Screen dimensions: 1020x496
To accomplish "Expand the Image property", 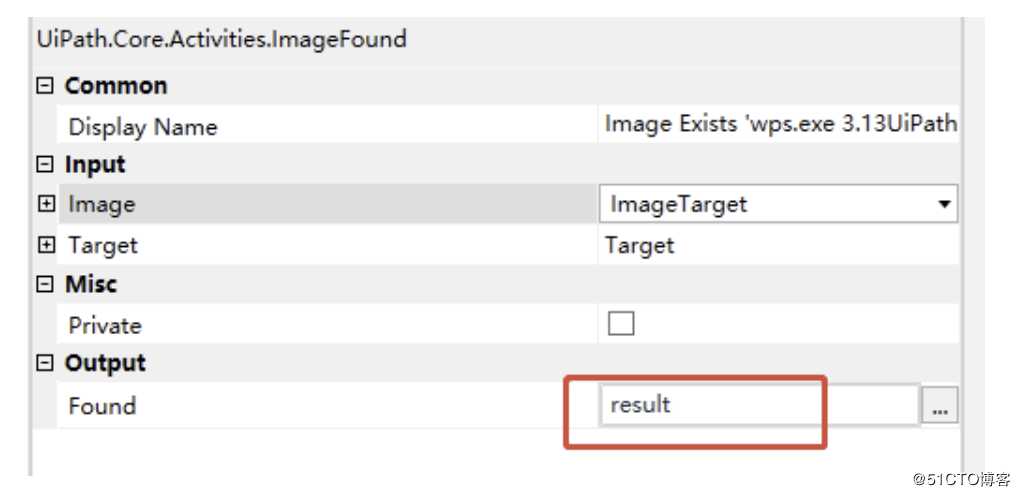I will click(x=45, y=205).
